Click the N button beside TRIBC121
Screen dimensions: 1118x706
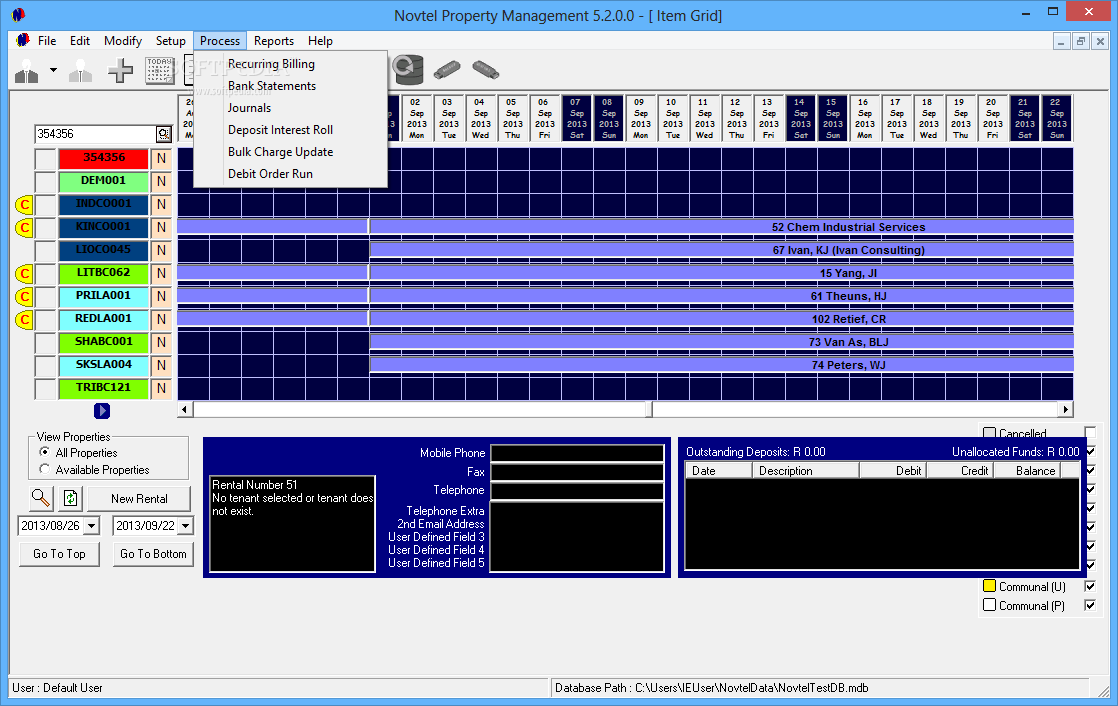pos(161,388)
